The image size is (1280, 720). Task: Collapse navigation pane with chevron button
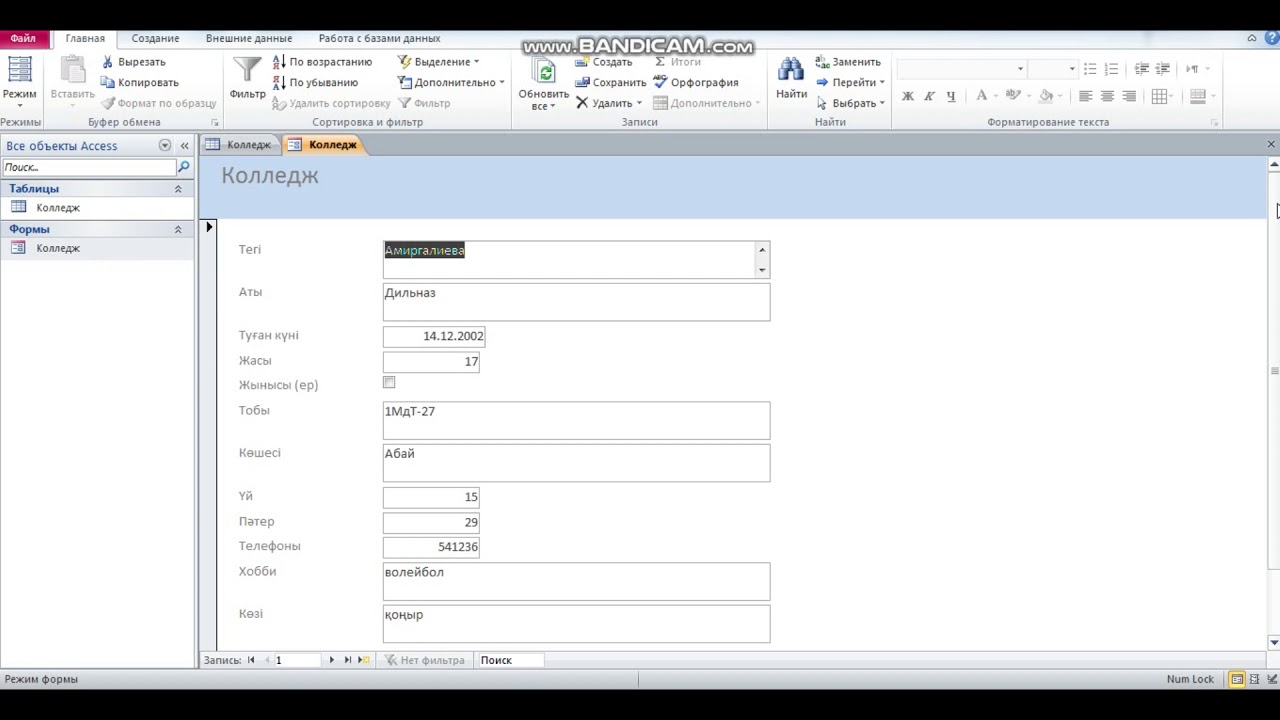pos(184,146)
